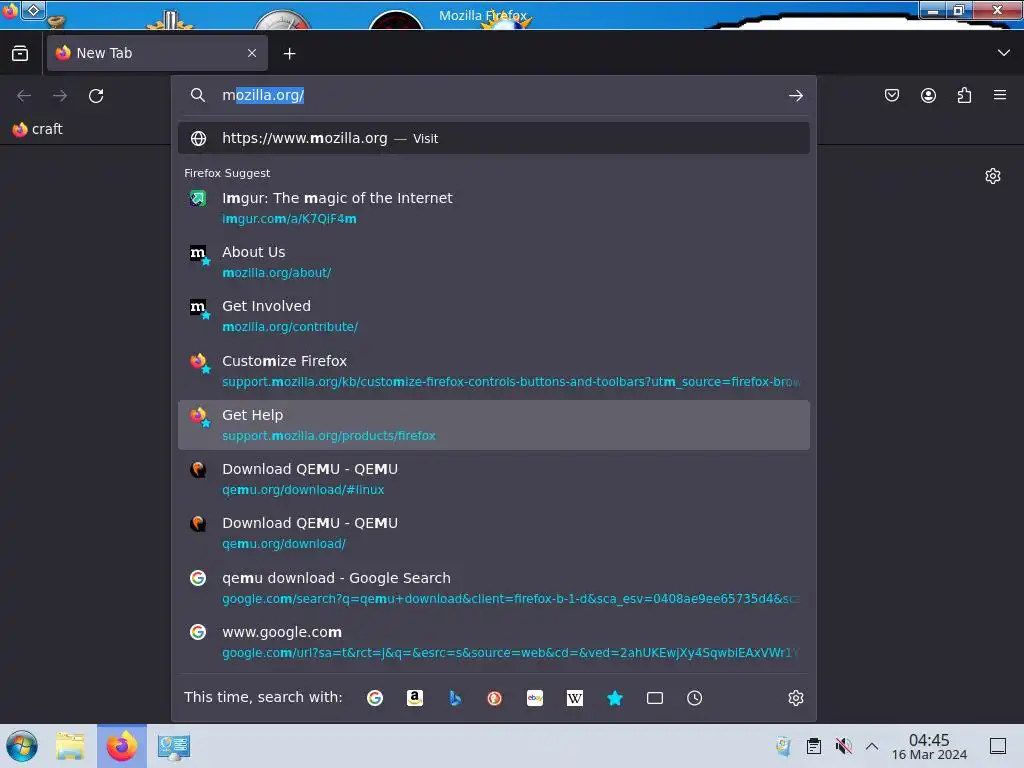The height and width of the screenshot is (768, 1024).
Task: Open search settings gear in suggestion panel
Action: tap(795, 698)
